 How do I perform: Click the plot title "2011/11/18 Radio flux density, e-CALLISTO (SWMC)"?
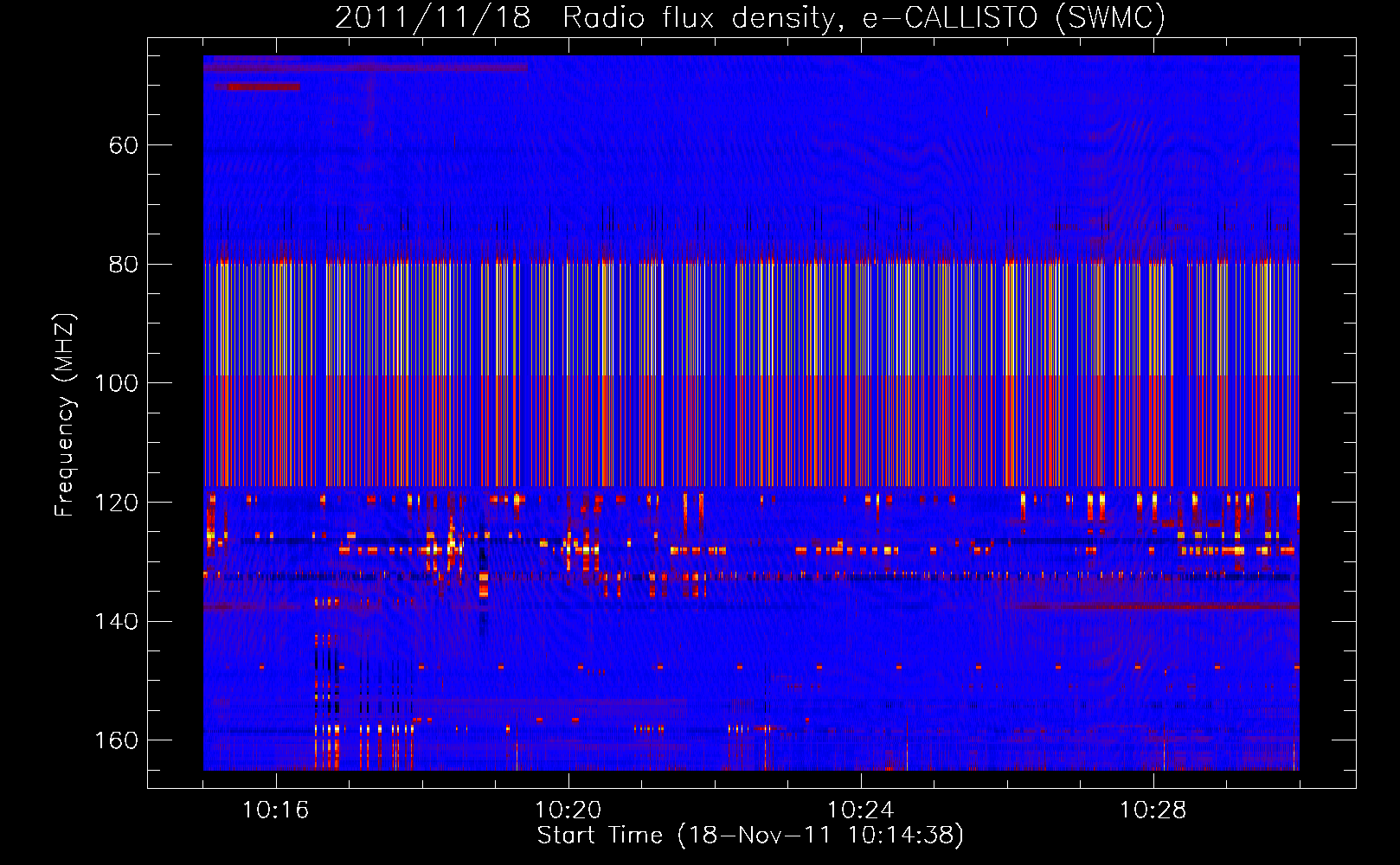[x=750, y=18]
